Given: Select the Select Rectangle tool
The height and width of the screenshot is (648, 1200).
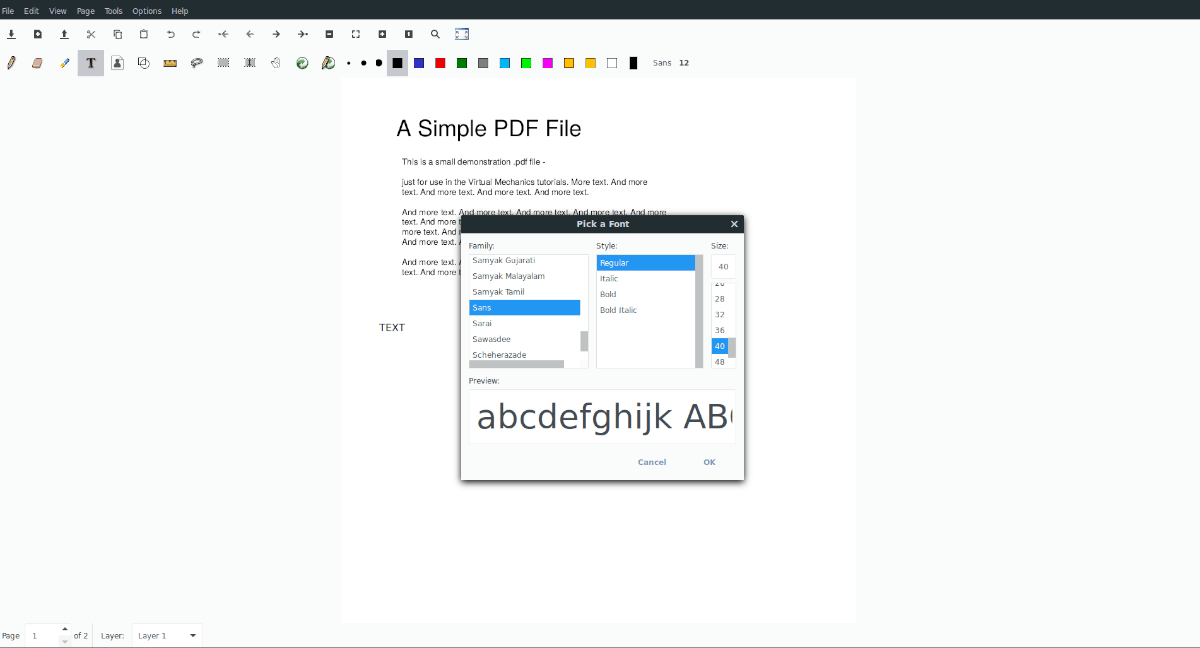Looking at the screenshot, I should coord(223,63).
